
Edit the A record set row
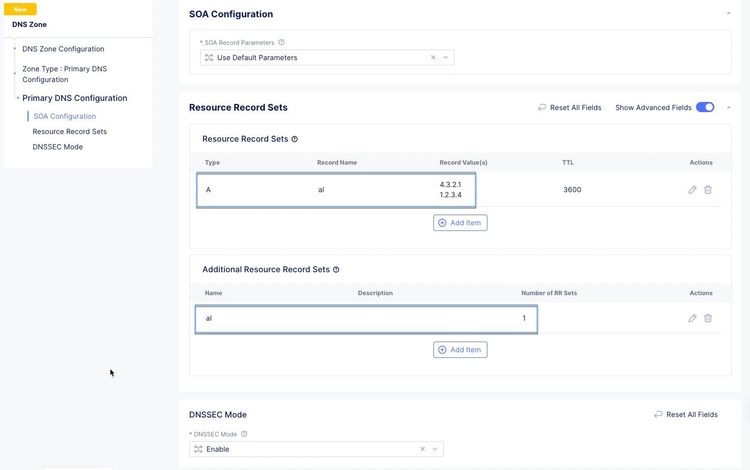692,189
